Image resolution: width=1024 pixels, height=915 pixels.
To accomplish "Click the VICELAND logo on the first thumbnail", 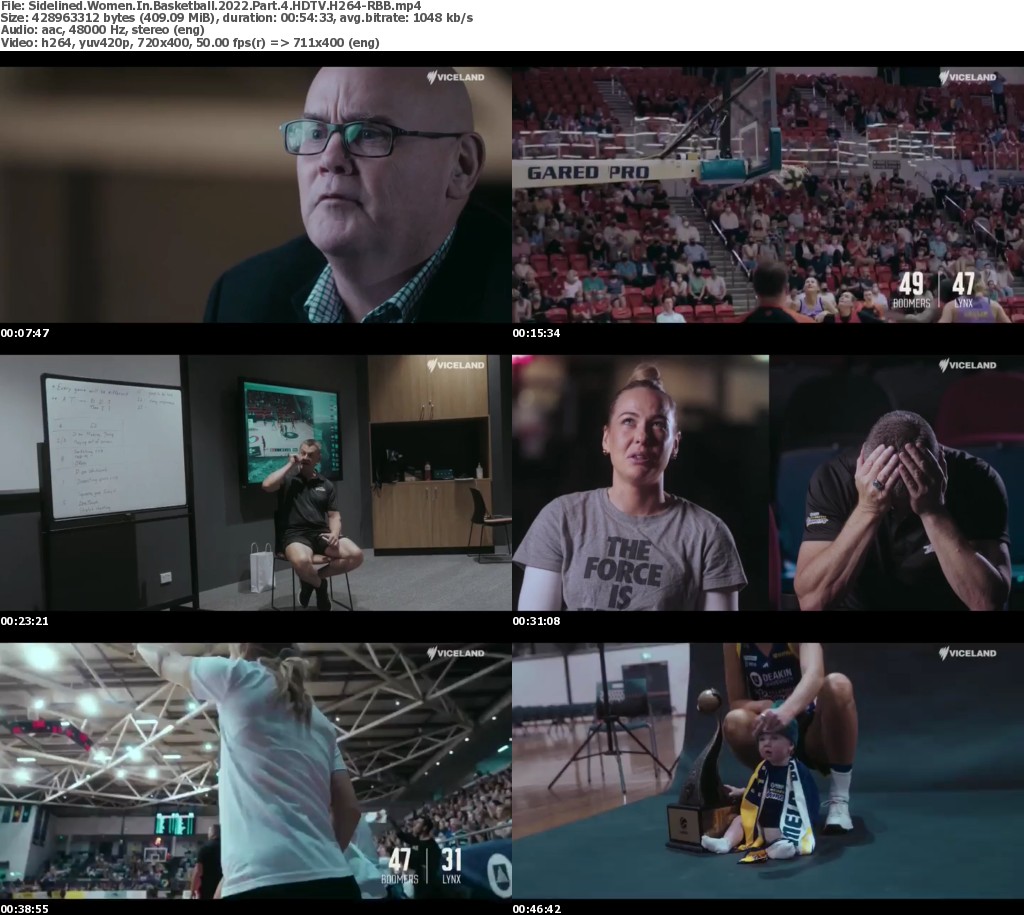I will click(456, 77).
